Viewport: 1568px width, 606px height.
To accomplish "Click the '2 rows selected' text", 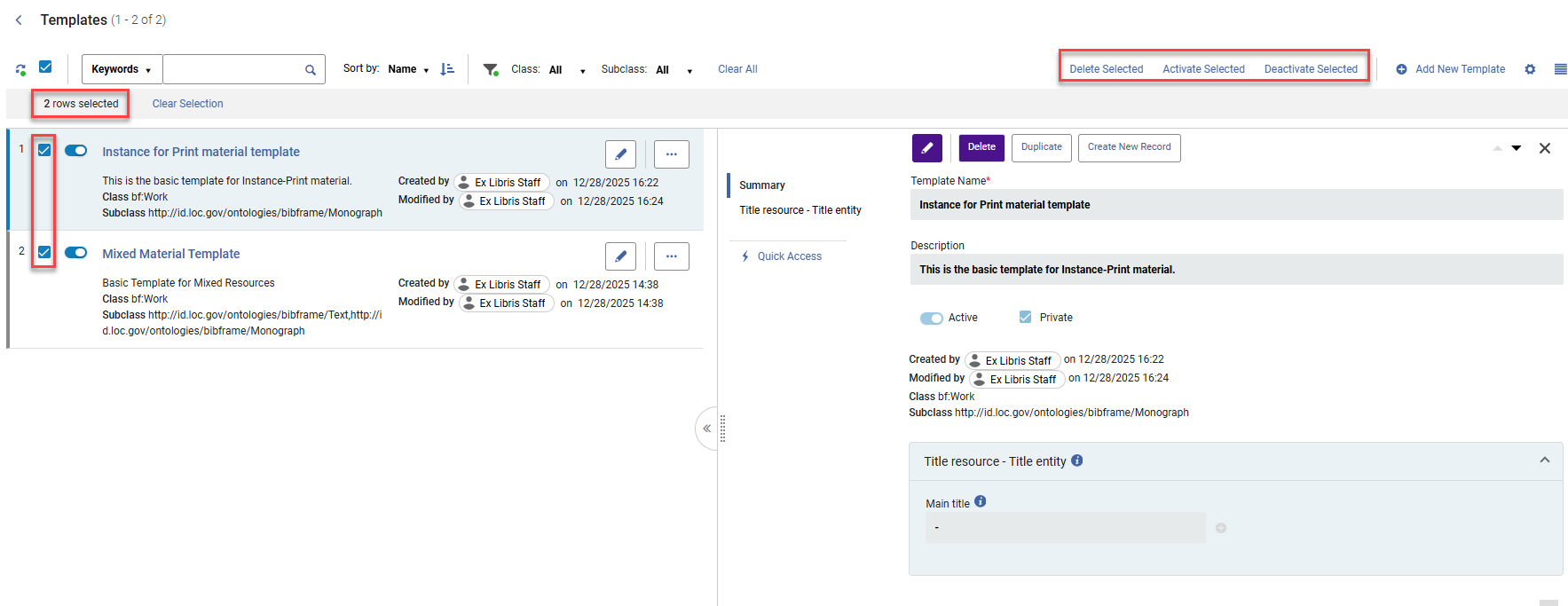I will [81, 104].
